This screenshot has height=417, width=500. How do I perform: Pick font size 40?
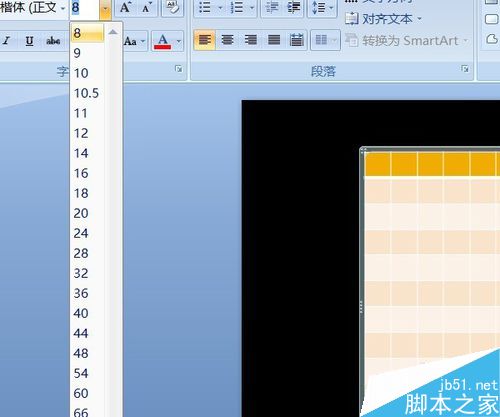87,313
